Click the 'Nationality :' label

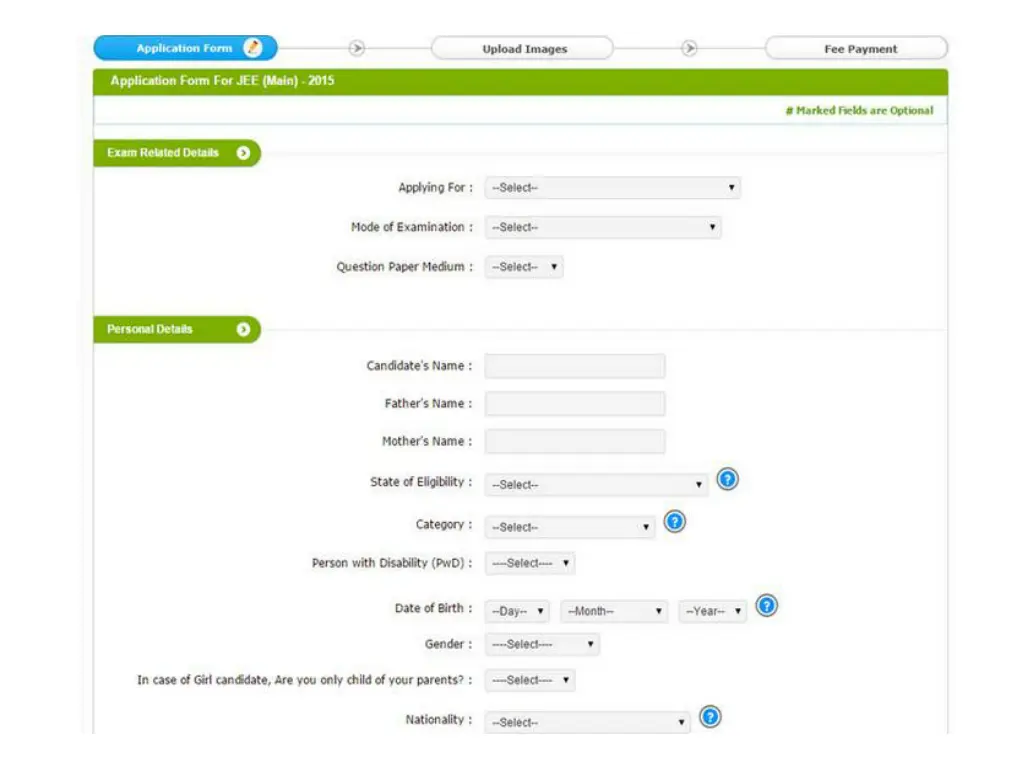coord(439,719)
